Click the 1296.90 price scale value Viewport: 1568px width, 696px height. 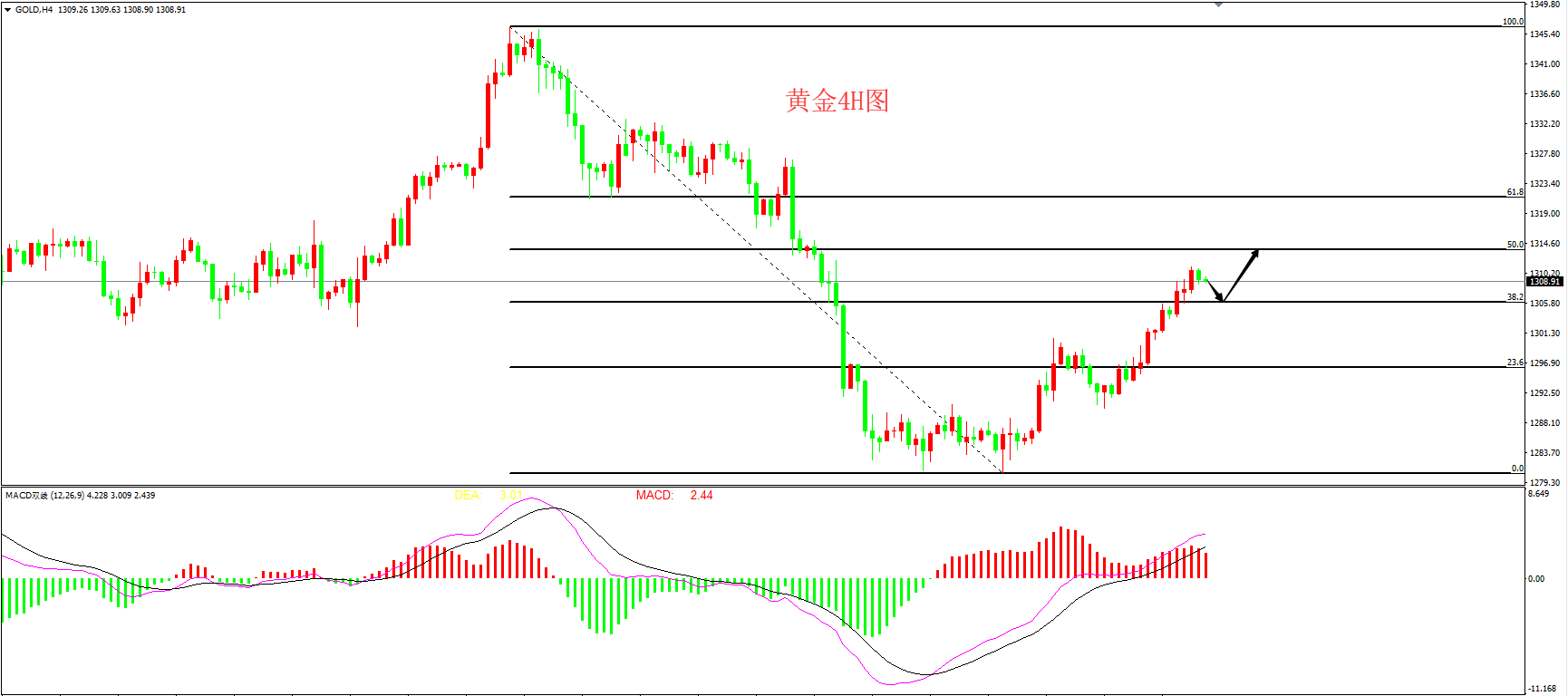click(x=1545, y=363)
